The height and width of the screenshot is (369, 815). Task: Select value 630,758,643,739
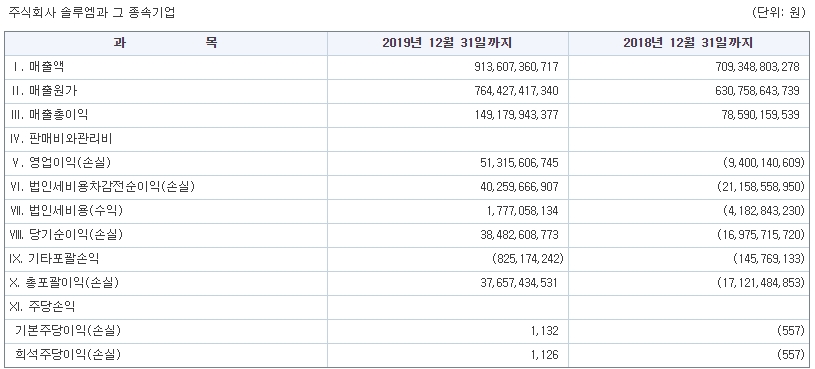point(758,91)
